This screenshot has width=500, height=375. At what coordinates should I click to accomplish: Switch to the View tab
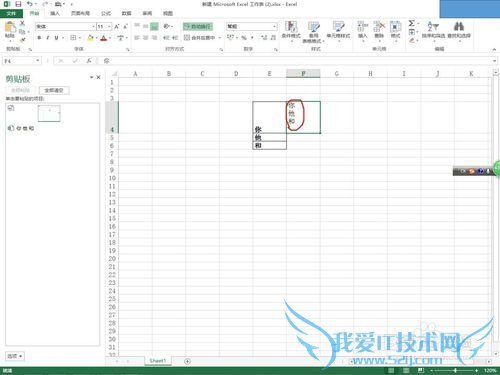[x=168, y=13]
